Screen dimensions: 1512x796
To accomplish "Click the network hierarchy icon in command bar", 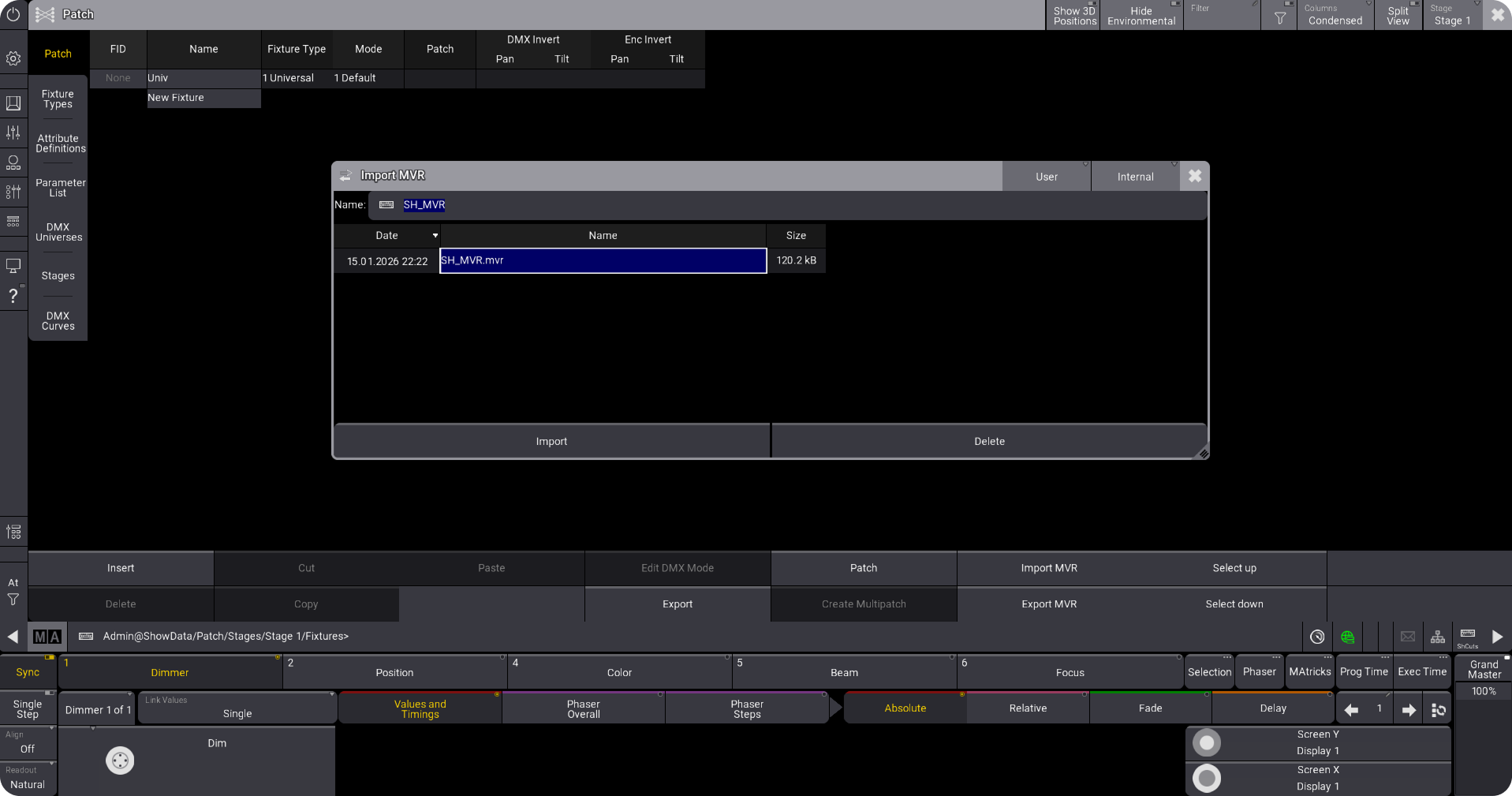I will (x=1438, y=637).
